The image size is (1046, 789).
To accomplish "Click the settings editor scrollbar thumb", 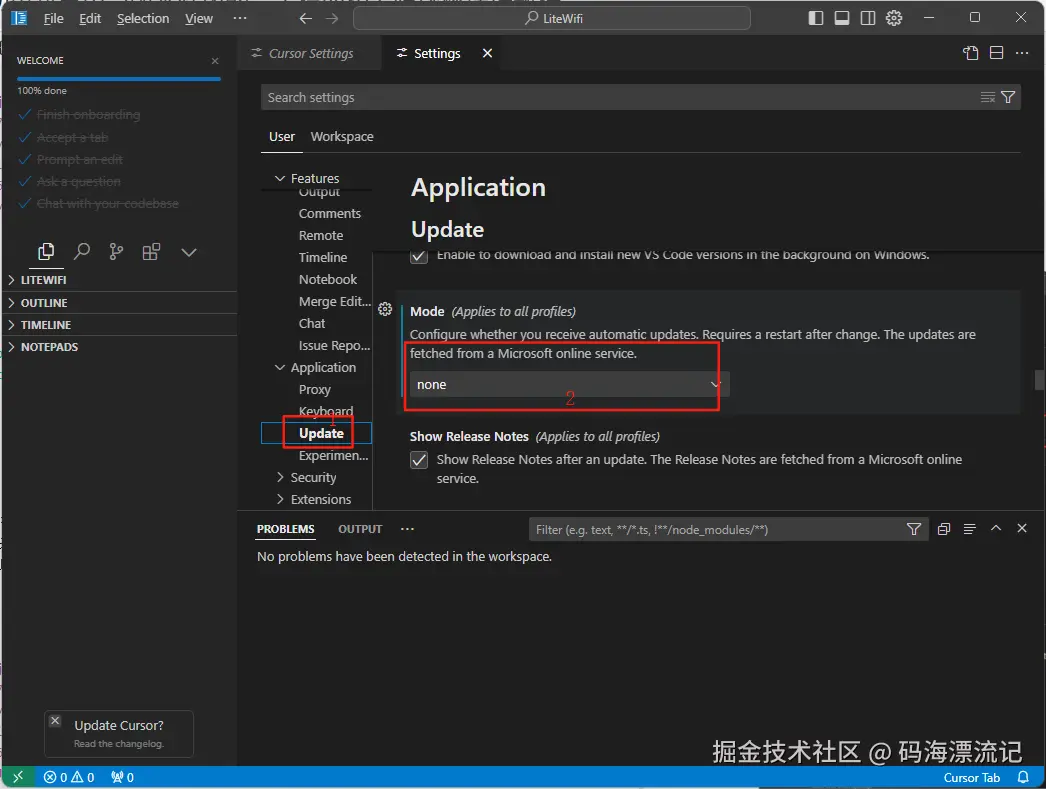I will (1039, 380).
